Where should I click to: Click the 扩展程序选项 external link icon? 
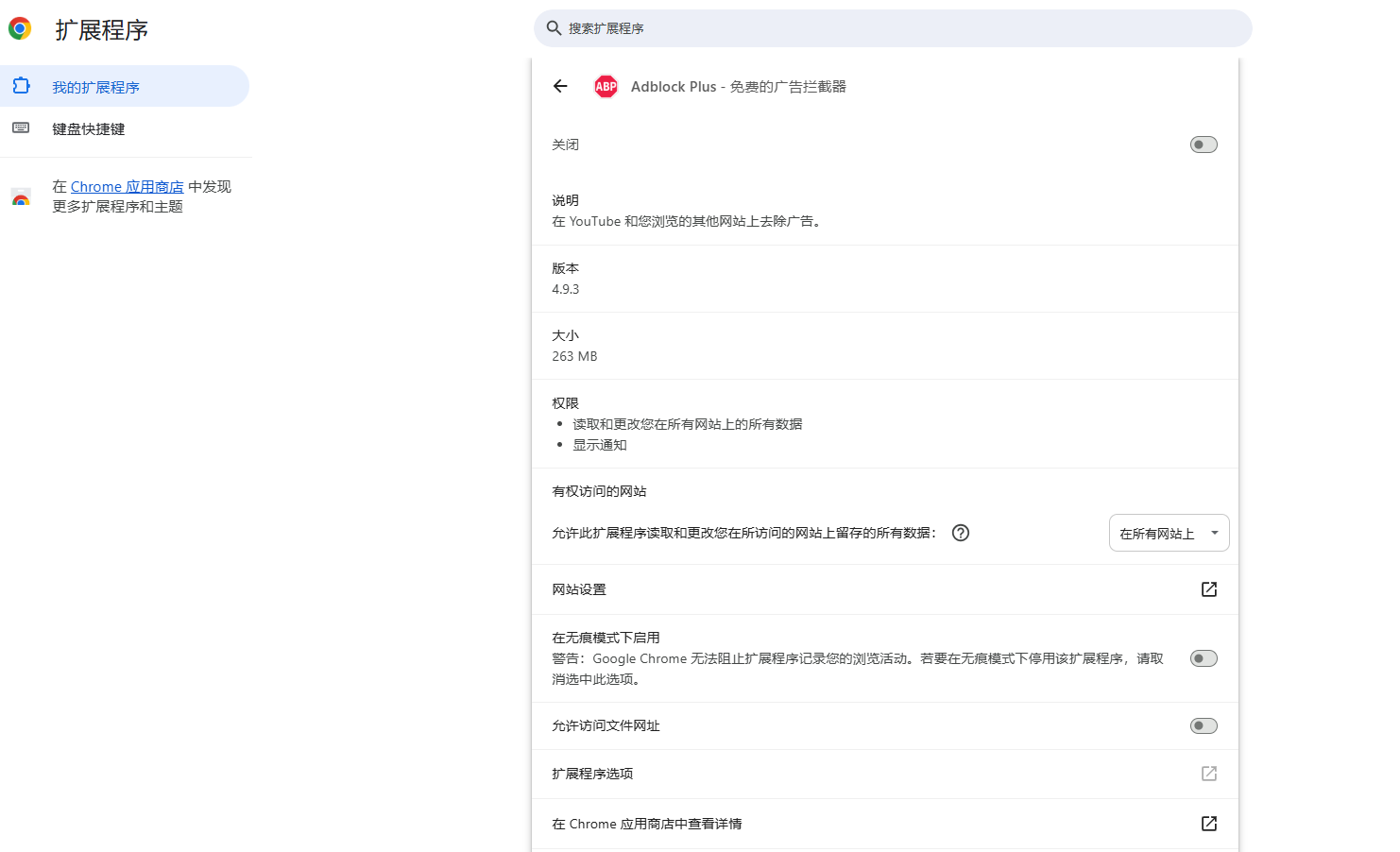[x=1209, y=774]
